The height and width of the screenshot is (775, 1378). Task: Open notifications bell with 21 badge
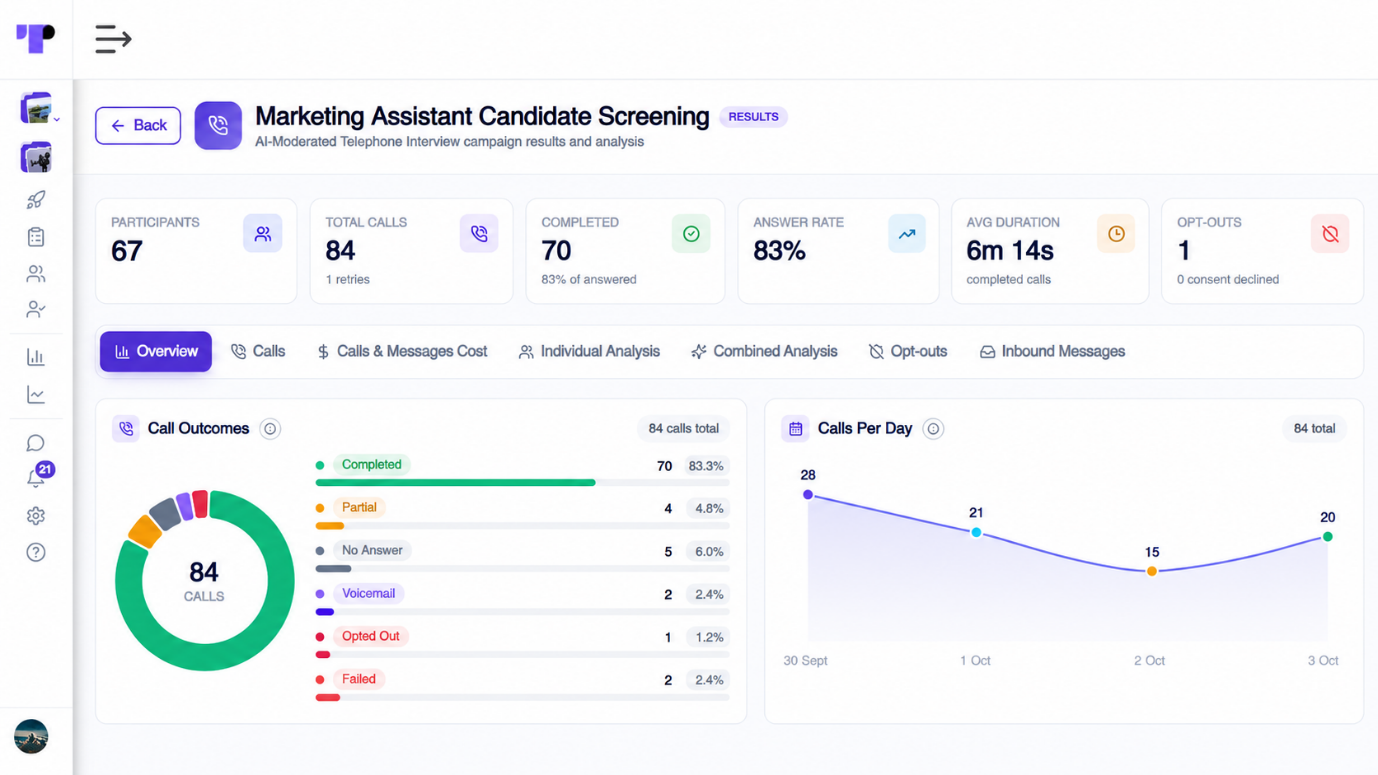(x=38, y=476)
